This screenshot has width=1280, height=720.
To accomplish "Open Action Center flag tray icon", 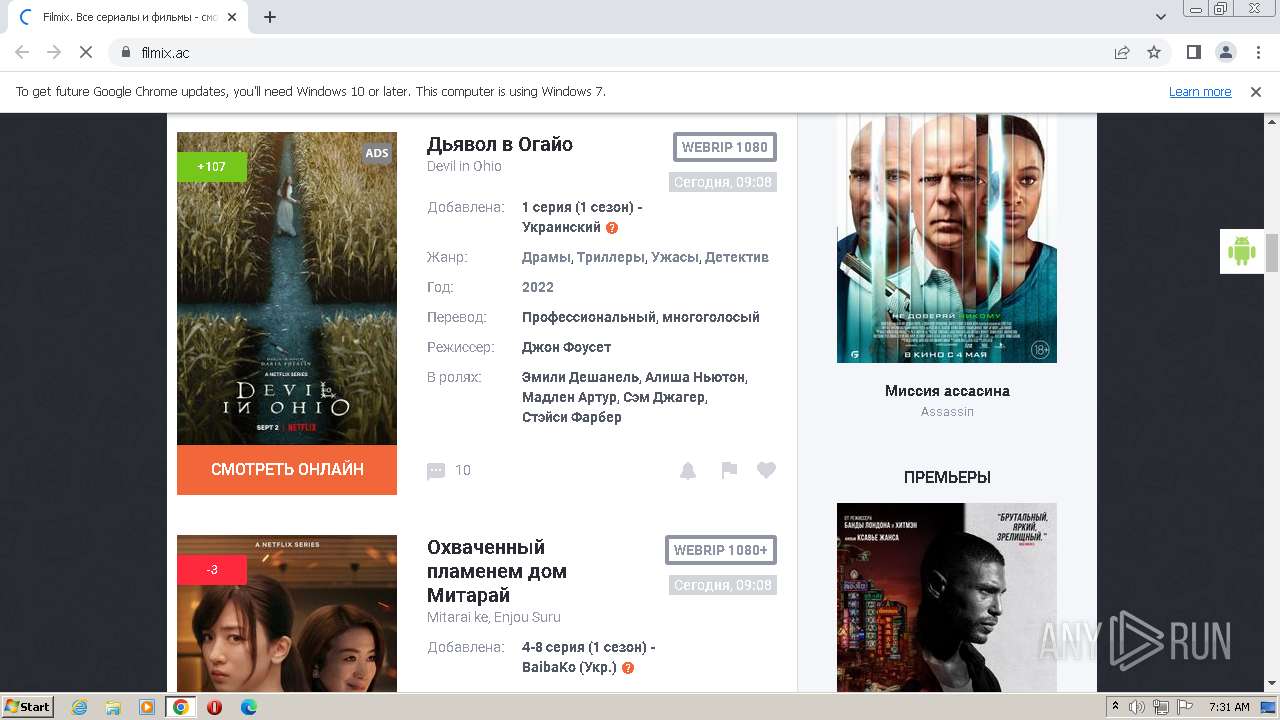I will [x=1184, y=707].
